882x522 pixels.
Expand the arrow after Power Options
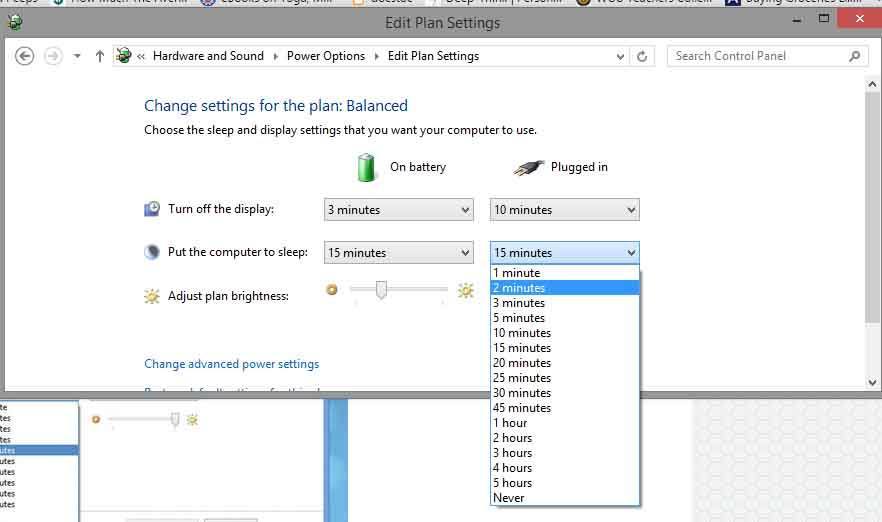click(376, 56)
